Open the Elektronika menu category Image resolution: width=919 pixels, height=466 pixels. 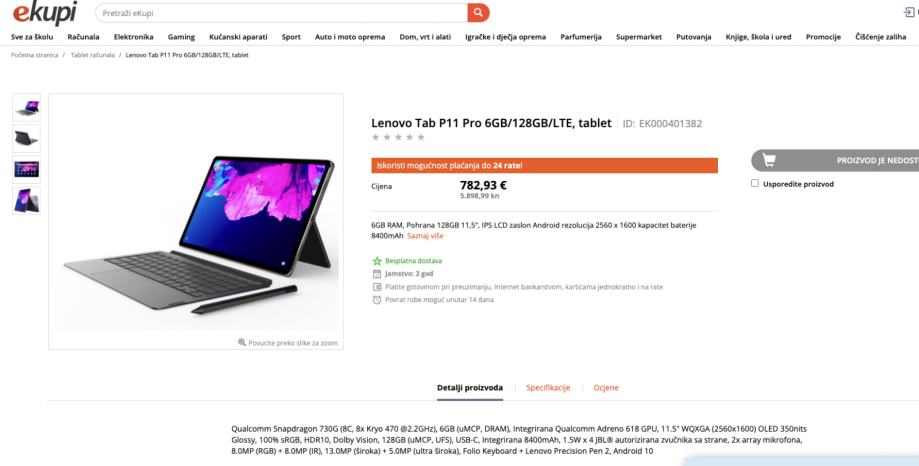pyautogui.click(x=134, y=37)
